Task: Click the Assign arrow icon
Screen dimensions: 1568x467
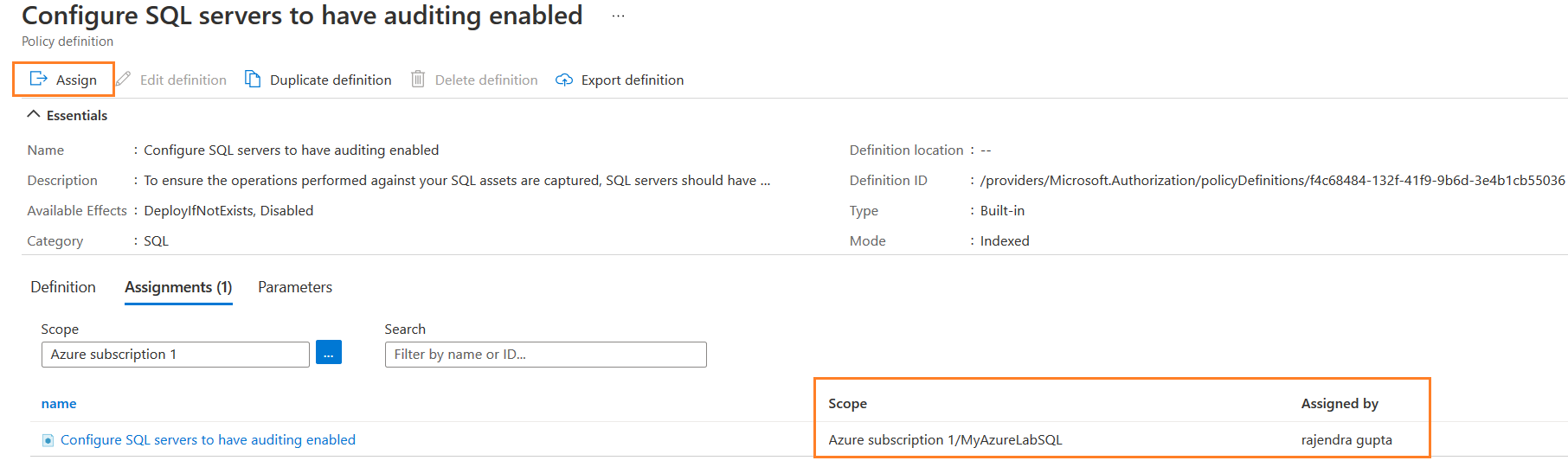Action: point(38,80)
